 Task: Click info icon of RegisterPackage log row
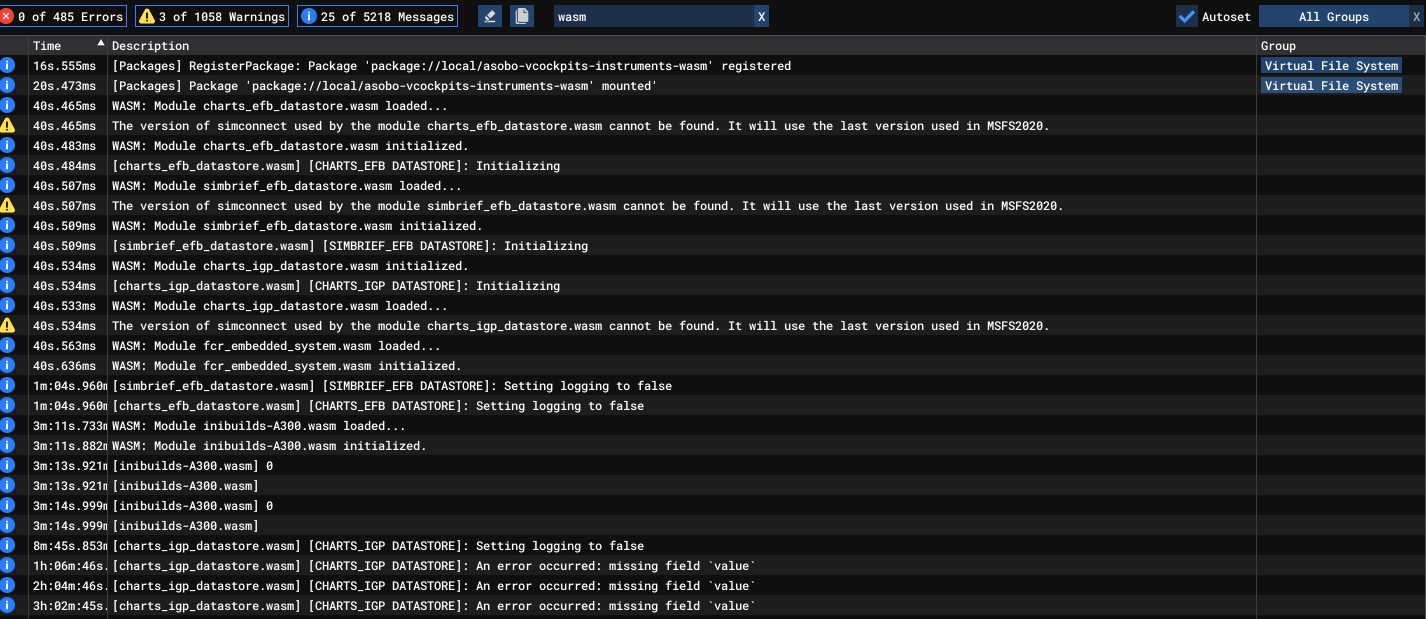pos(8,65)
